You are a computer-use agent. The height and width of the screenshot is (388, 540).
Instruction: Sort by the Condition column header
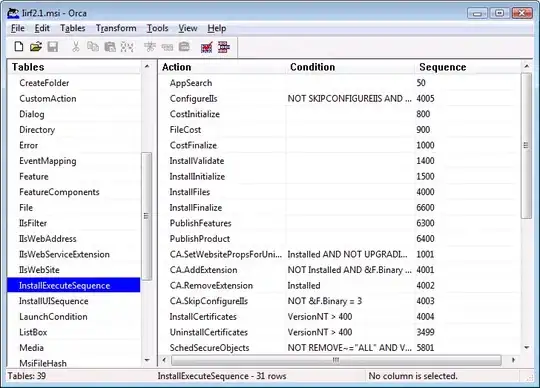[x=312, y=67]
